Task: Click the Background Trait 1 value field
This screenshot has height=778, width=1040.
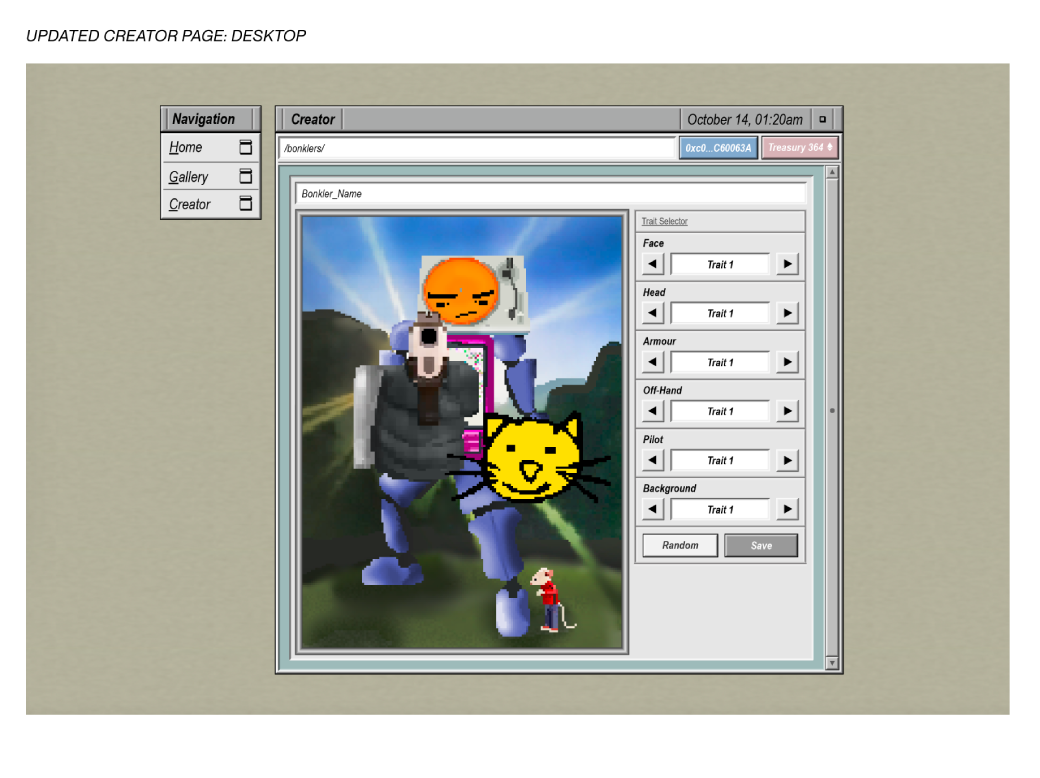Action: 720,509
